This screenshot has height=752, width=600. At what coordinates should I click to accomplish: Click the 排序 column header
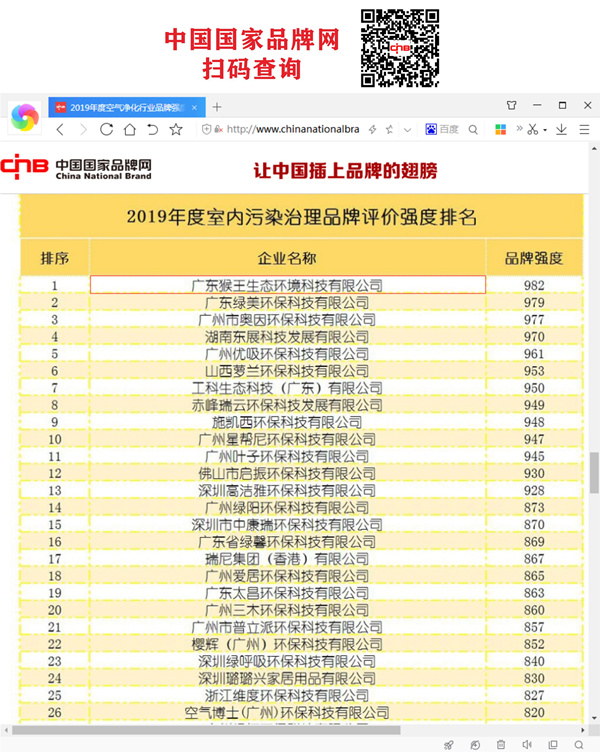click(x=55, y=258)
